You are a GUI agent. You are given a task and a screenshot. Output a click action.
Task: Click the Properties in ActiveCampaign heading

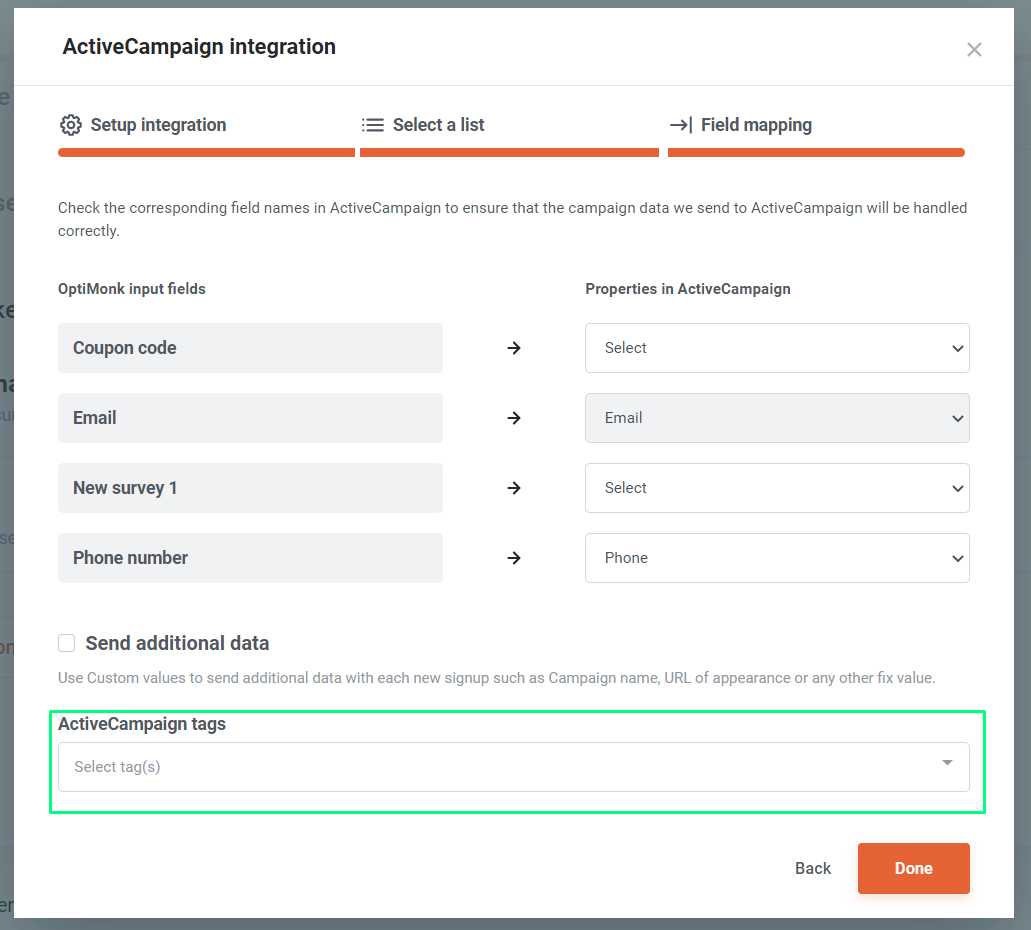[x=688, y=289]
